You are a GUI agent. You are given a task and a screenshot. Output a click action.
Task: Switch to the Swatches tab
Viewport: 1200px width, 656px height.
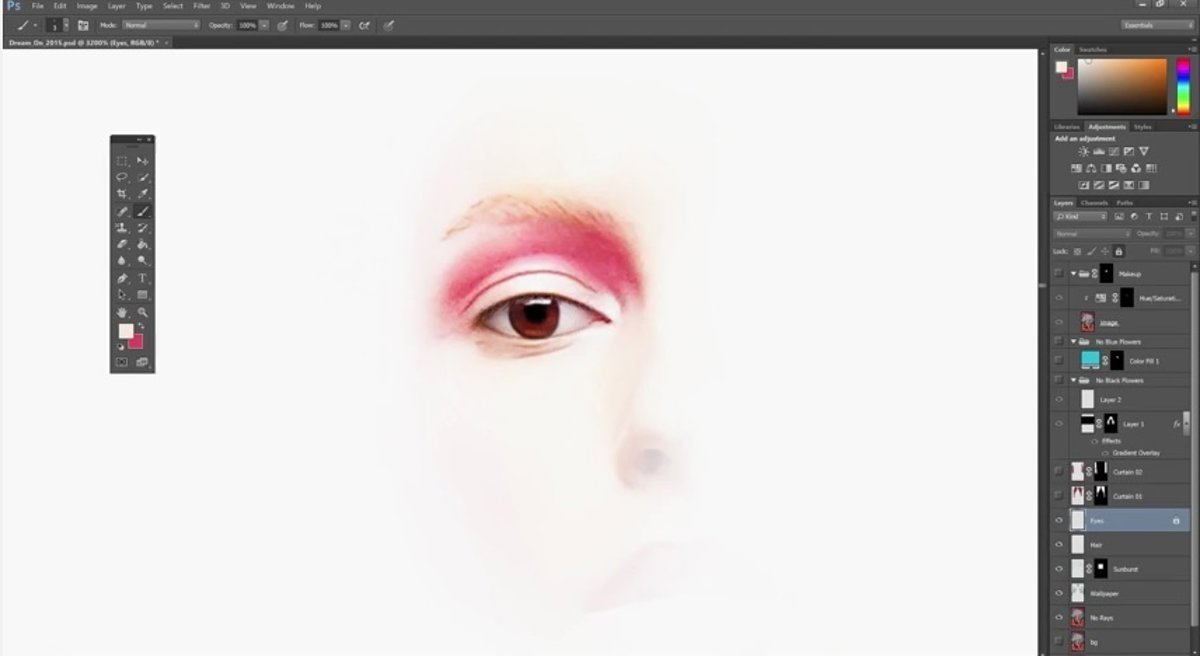1092,49
